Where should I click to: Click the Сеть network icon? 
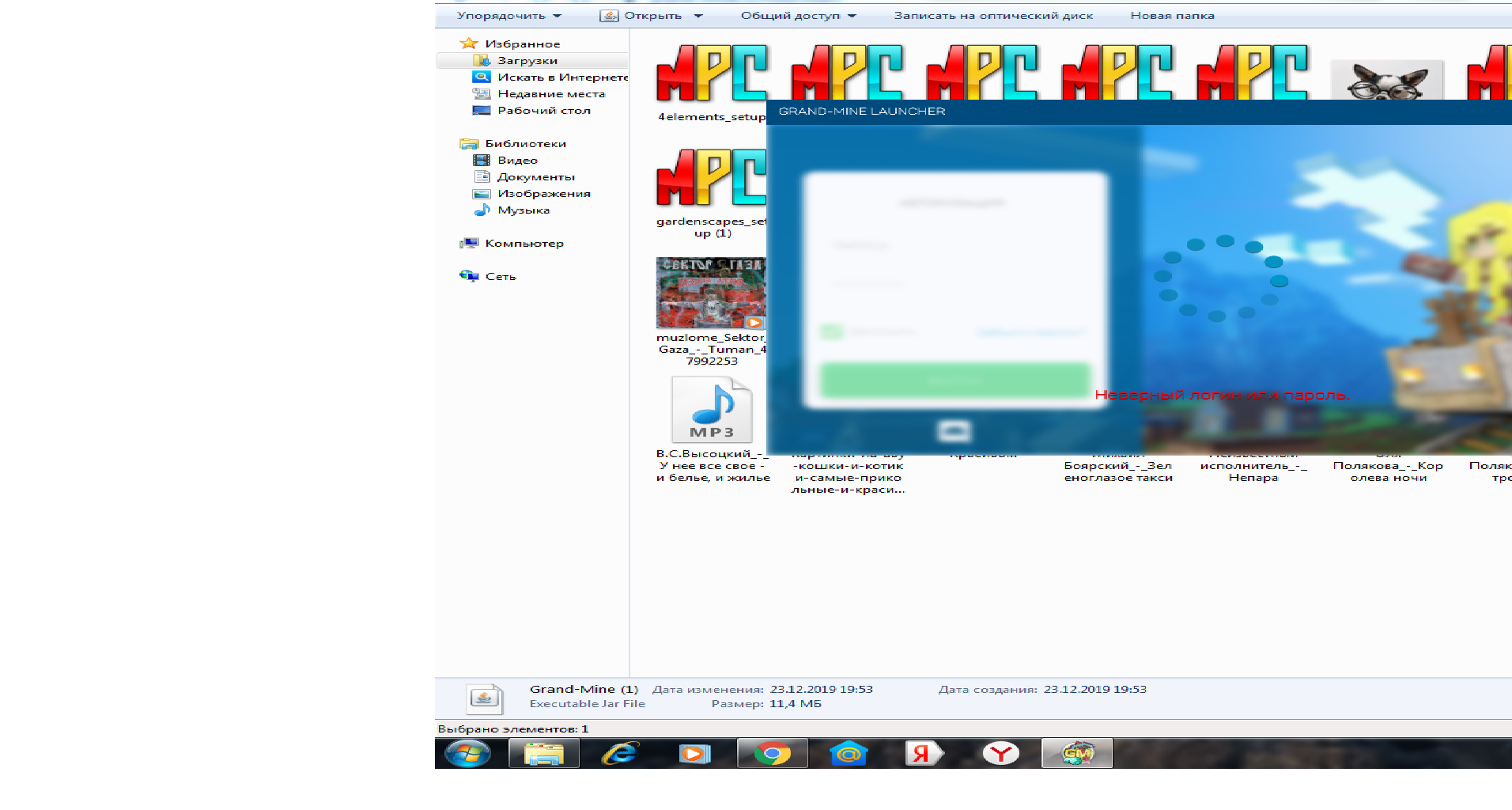469,276
